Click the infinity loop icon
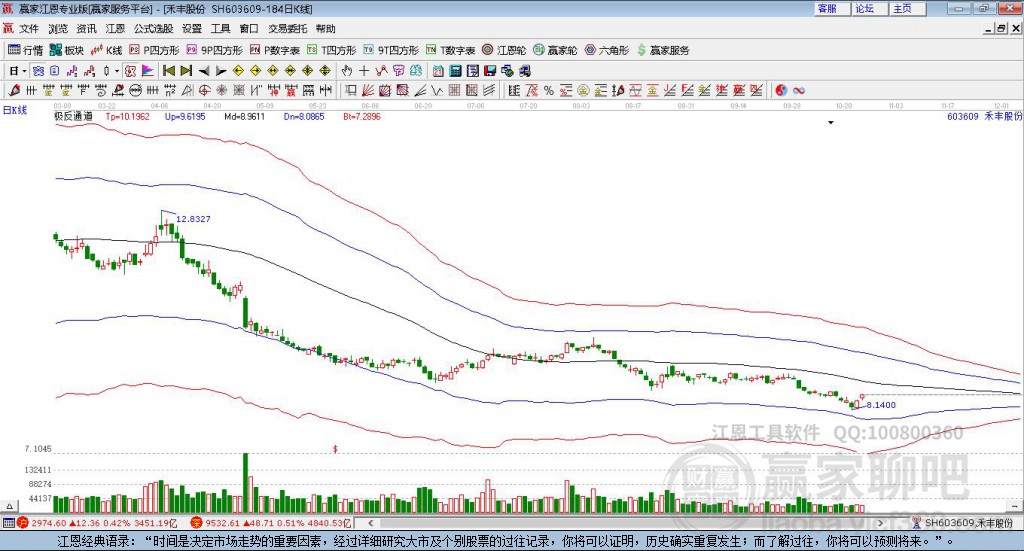Screen dimensions: 1024x551 coord(799,90)
